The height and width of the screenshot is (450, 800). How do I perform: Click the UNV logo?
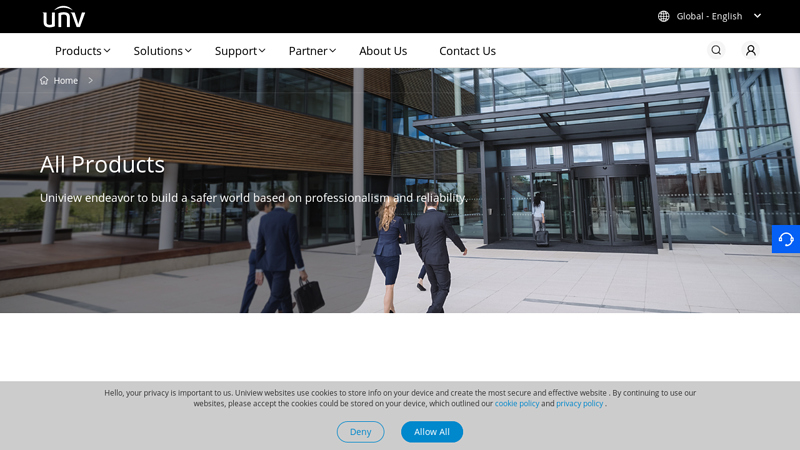tap(64, 17)
